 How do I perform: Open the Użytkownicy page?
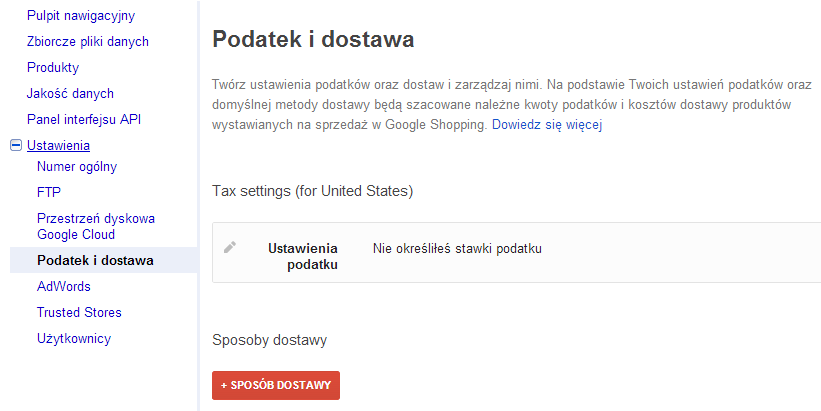pyautogui.click(x=74, y=339)
